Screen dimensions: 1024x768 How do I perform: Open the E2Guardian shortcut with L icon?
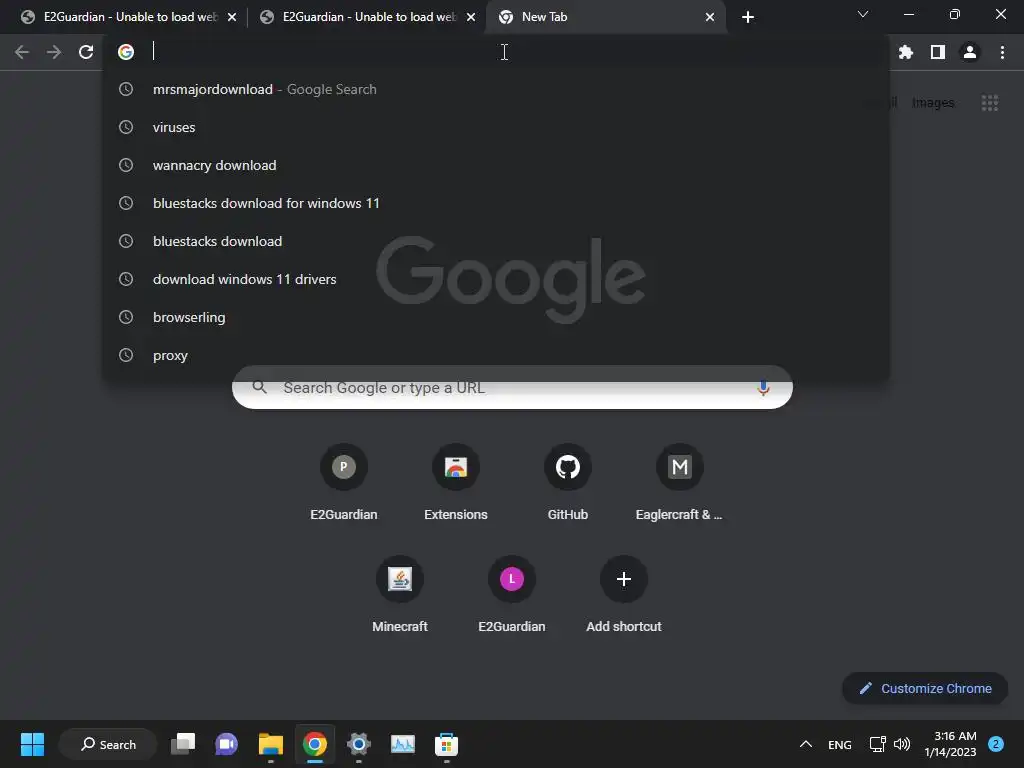pyautogui.click(x=511, y=596)
